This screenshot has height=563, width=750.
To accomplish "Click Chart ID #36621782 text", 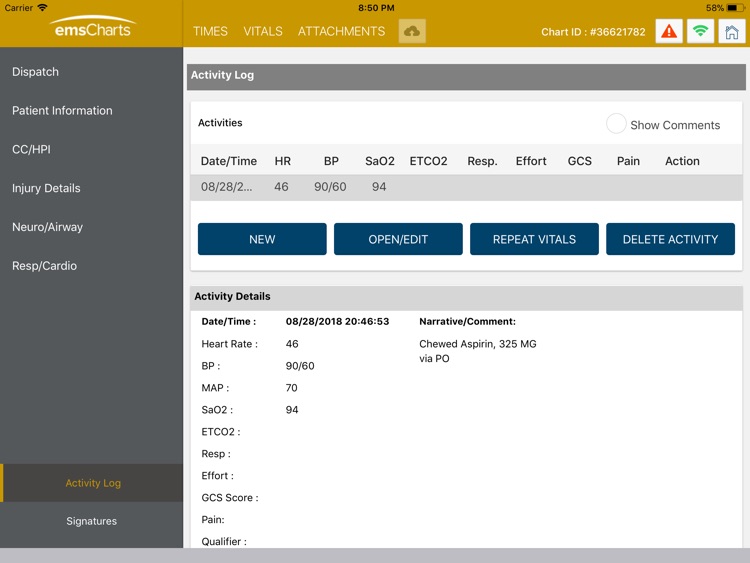I will click(x=593, y=32).
